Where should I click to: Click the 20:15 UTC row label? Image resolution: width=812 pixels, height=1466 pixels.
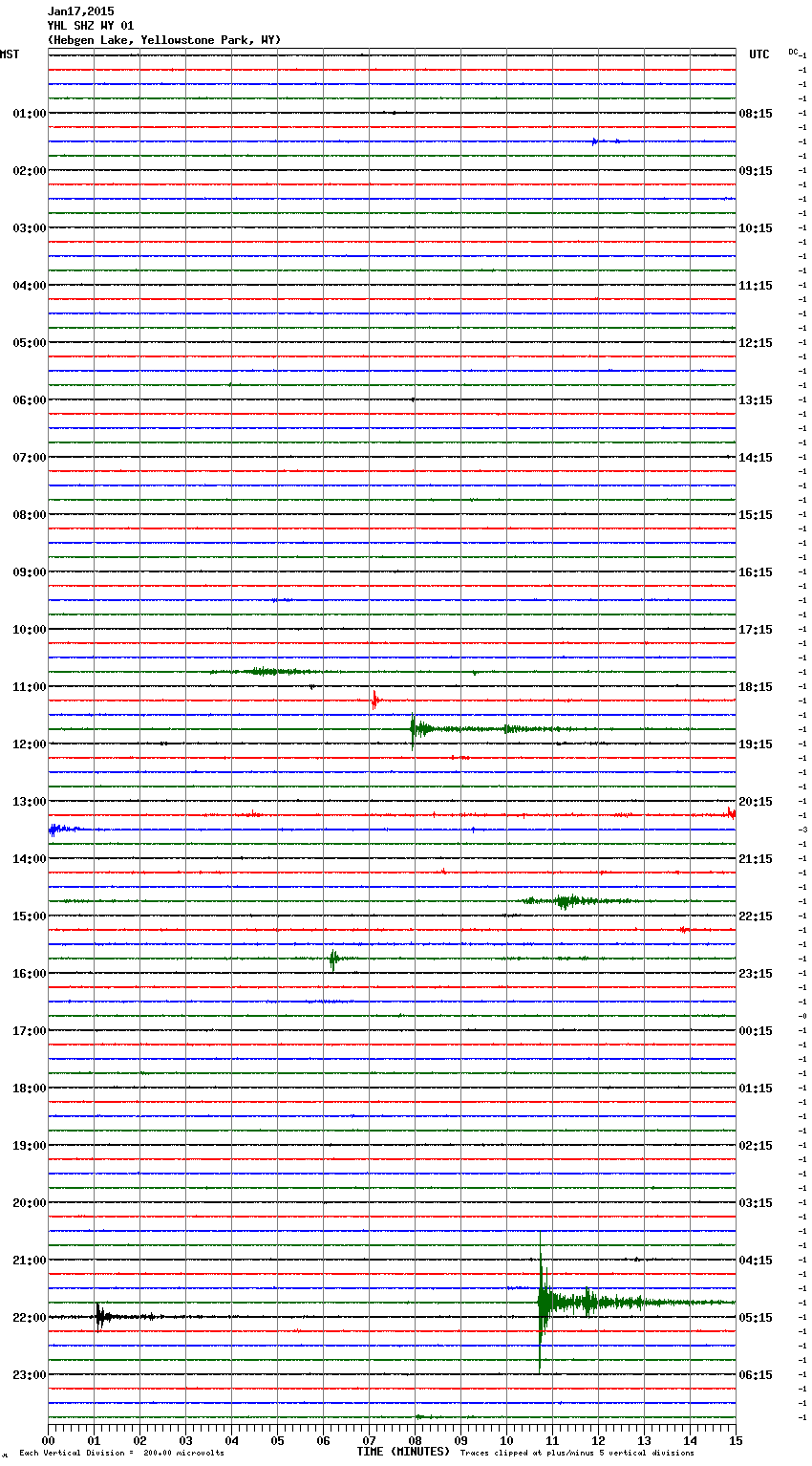pyautogui.click(x=756, y=802)
